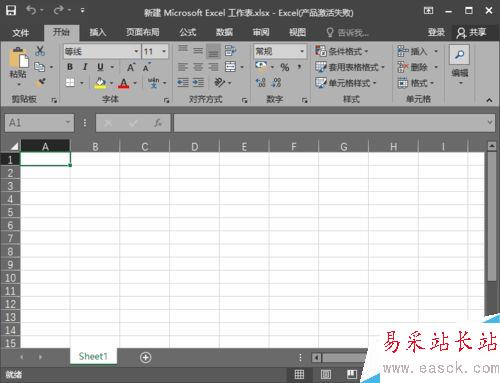Select the Format Painter brush

40,82
